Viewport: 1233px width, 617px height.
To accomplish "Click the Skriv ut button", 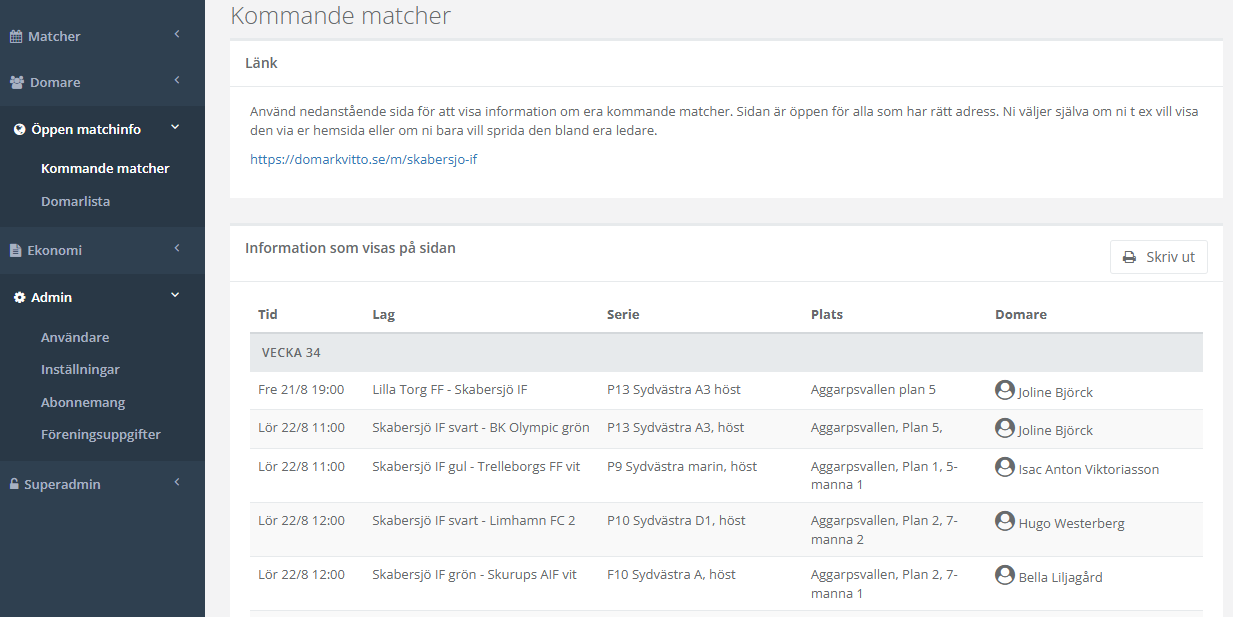I will point(1159,257).
